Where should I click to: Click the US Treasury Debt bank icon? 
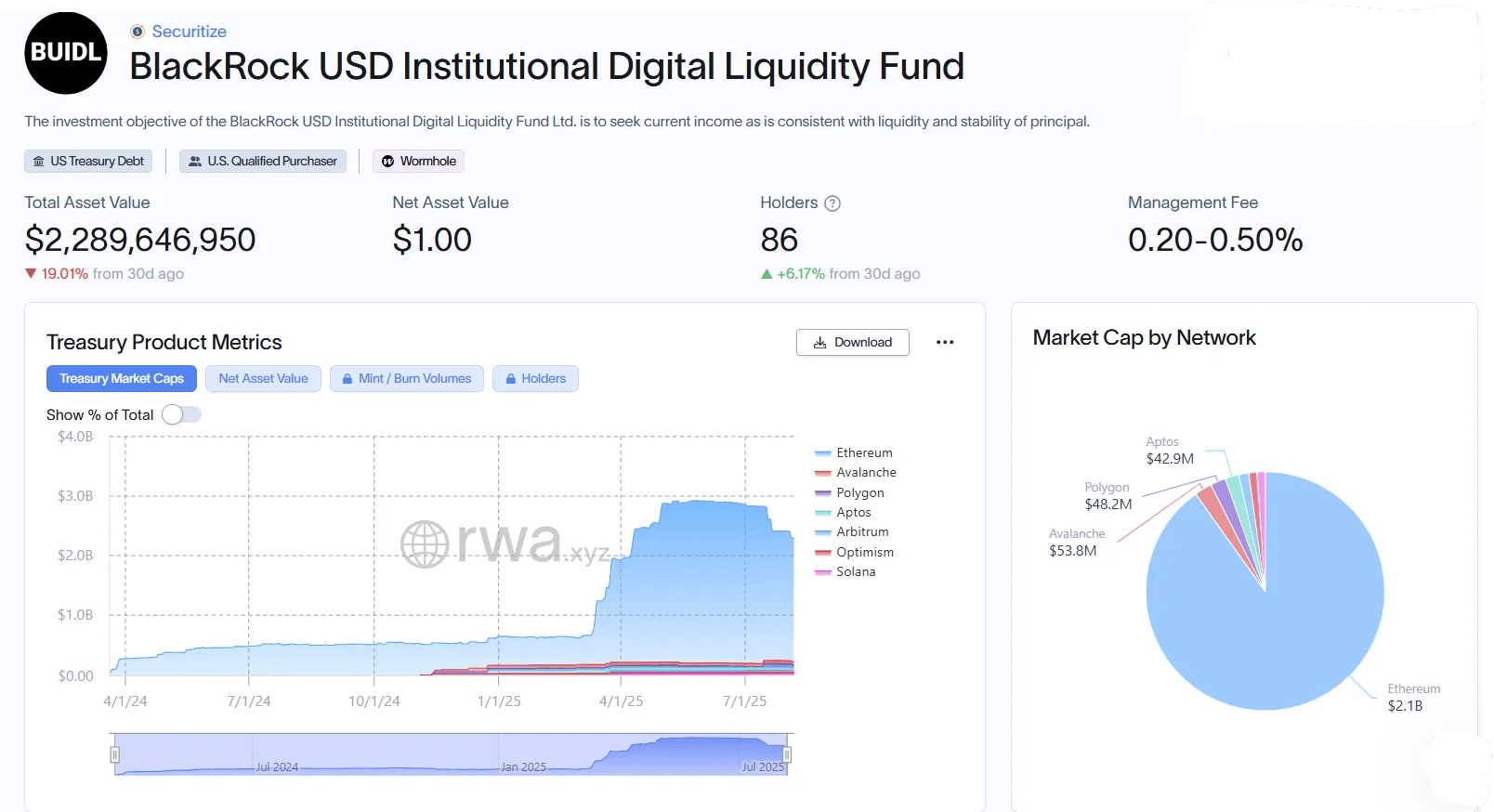[38, 162]
